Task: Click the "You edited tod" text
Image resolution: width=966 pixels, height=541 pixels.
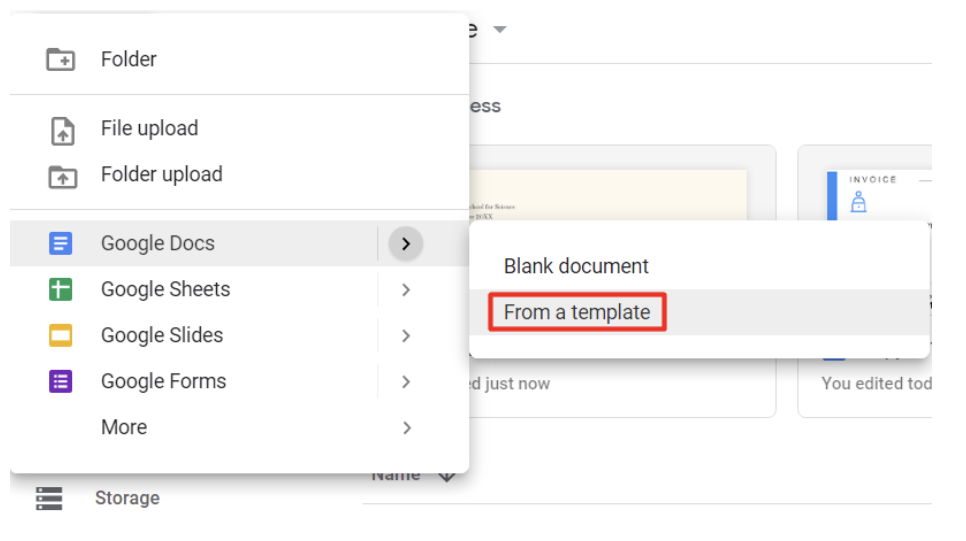Action: [x=876, y=383]
